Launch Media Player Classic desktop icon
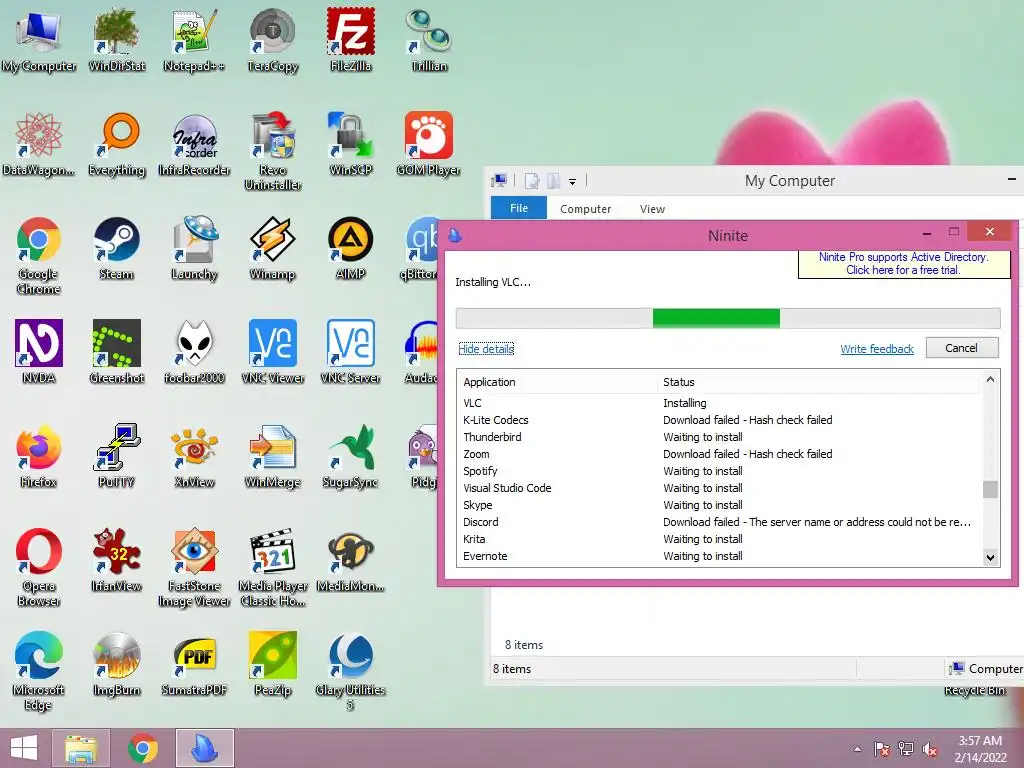Image resolution: width=1024 pixels, height=768 pixels. (272, 567)
